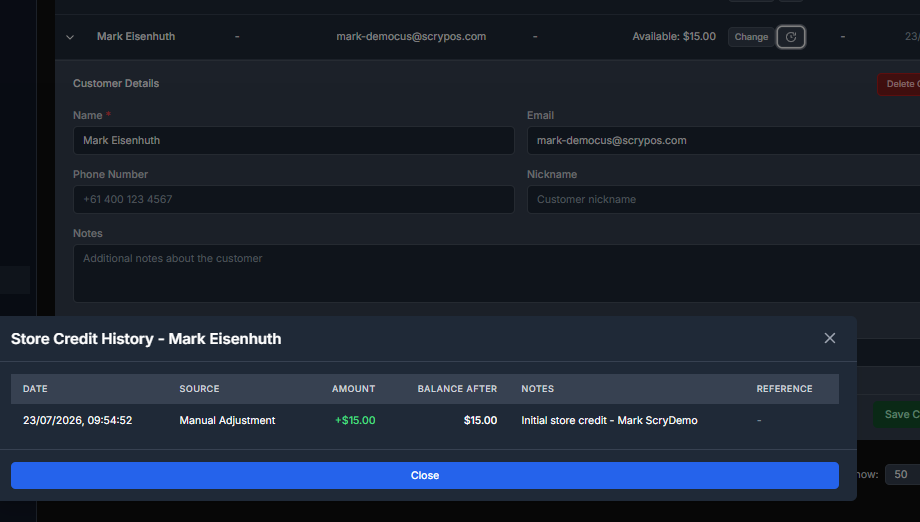Select the Initial store credit note text
The height and width of the screenshot is (522, 920).
pos(609,421)
